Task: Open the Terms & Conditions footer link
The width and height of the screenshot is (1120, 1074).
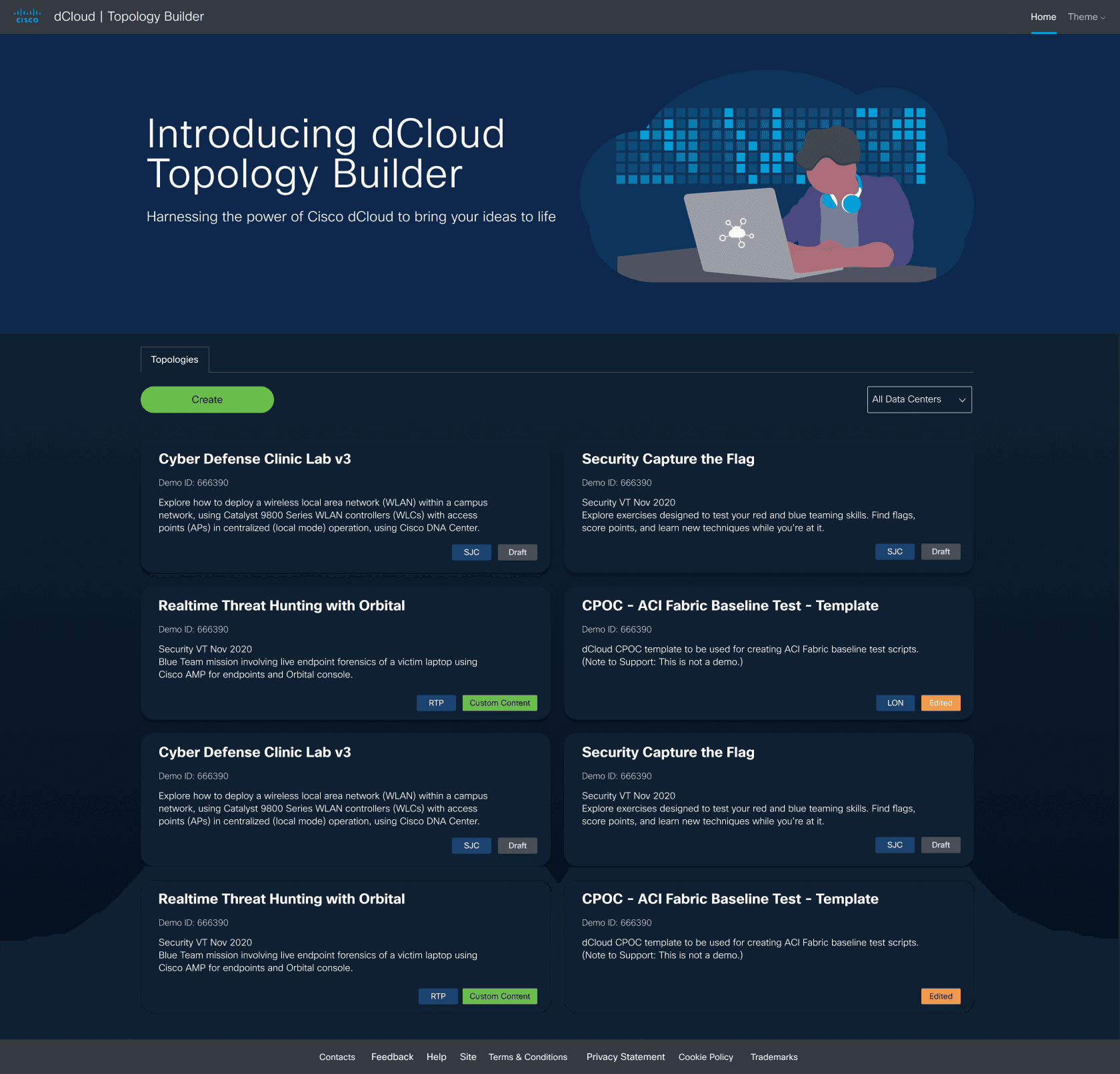Action: coord(528,1057)
